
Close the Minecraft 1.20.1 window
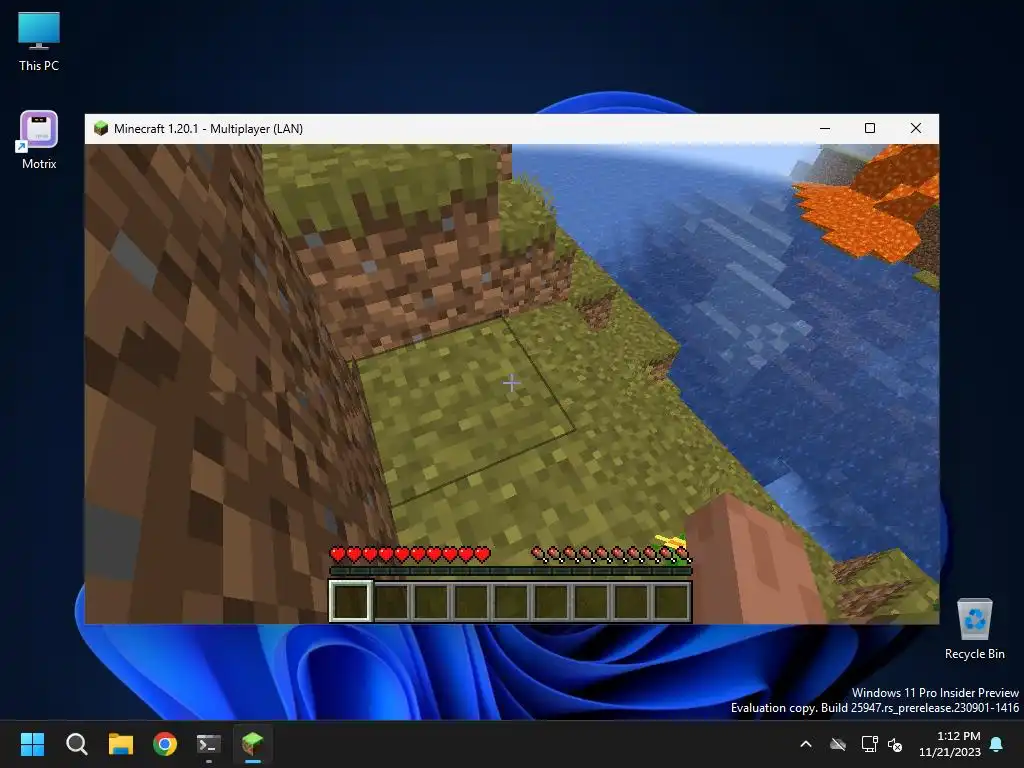916,128
